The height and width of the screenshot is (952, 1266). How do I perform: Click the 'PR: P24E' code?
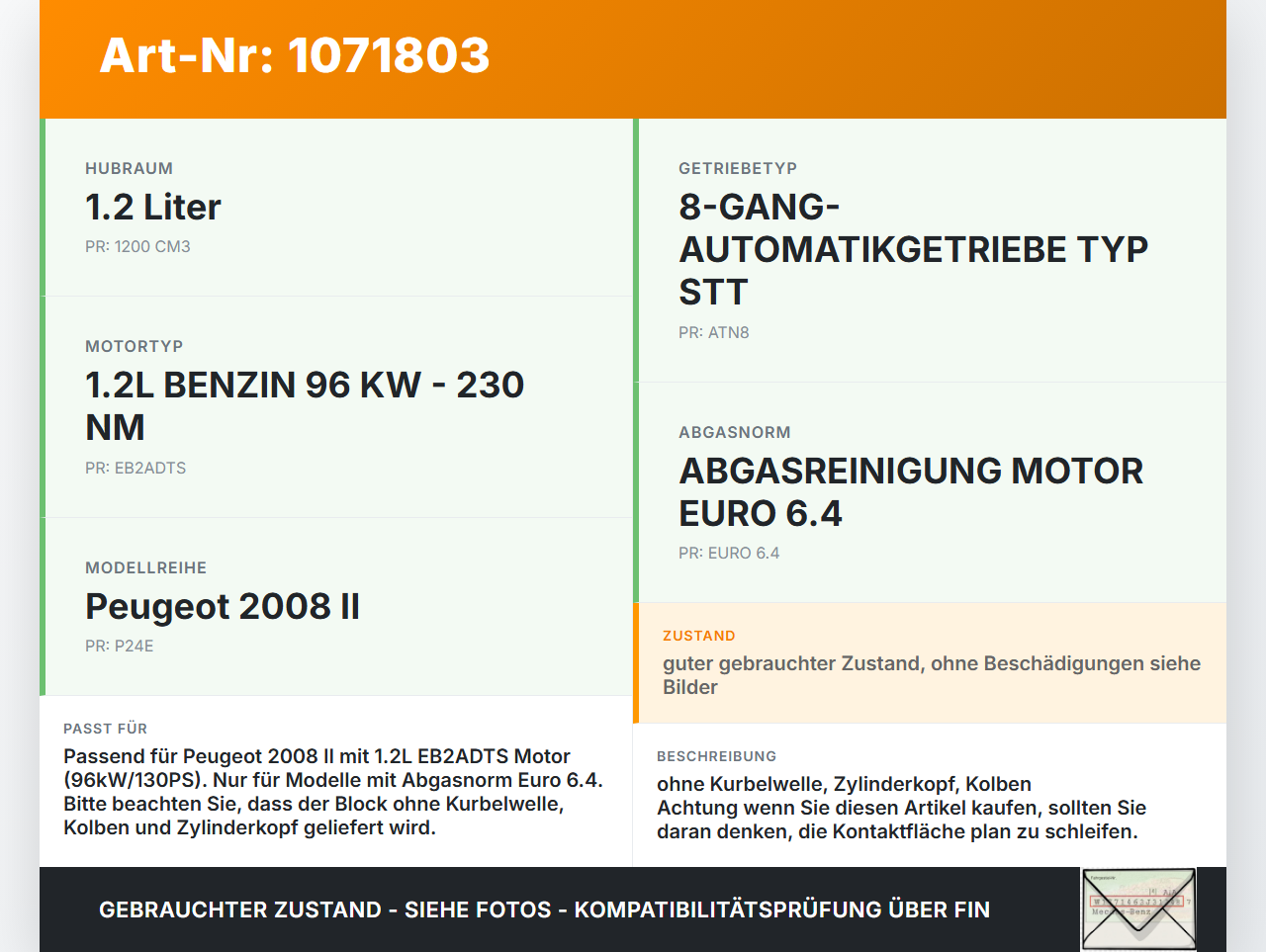tap(120, 646)
